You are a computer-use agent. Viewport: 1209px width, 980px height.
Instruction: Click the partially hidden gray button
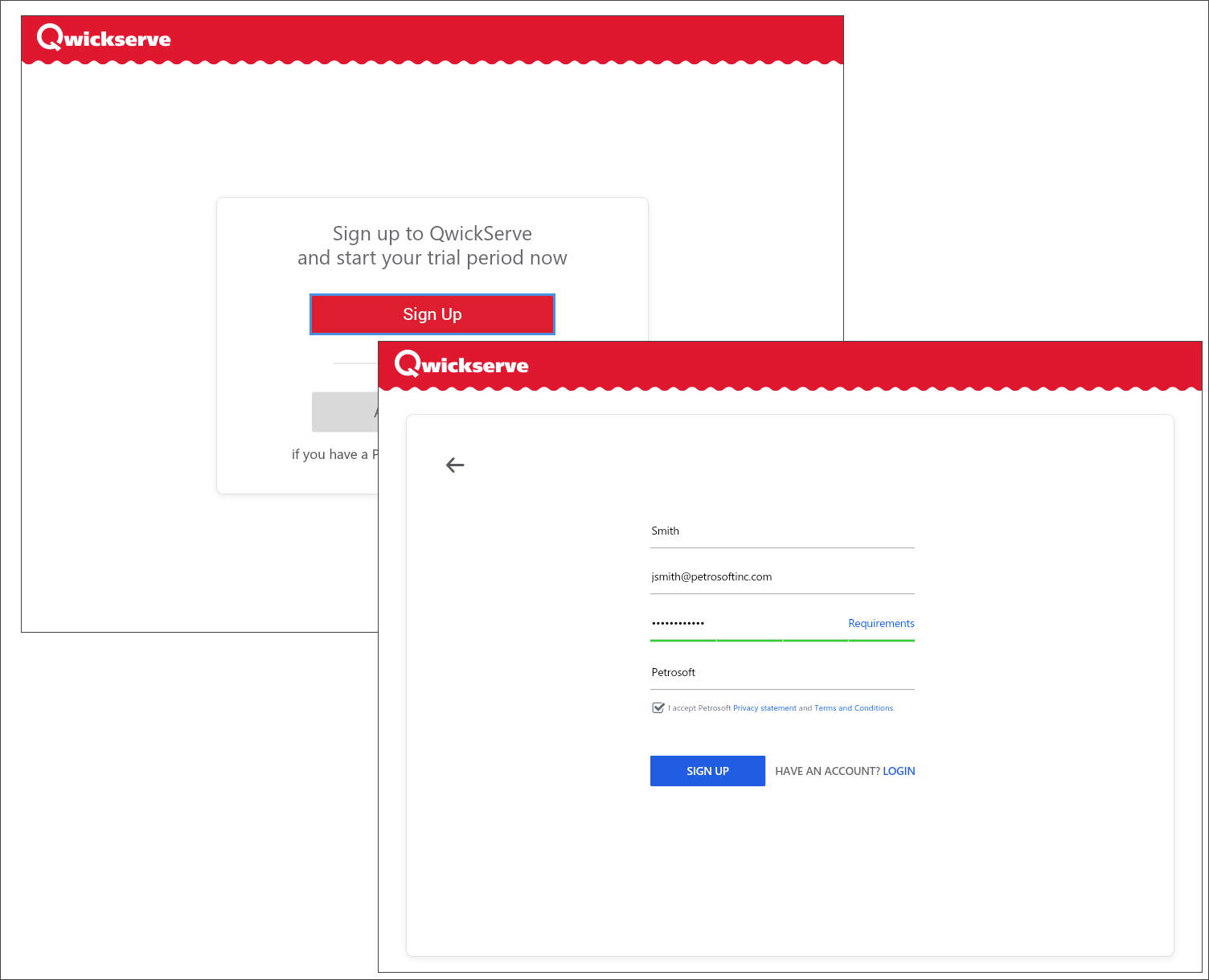[344, 412]
